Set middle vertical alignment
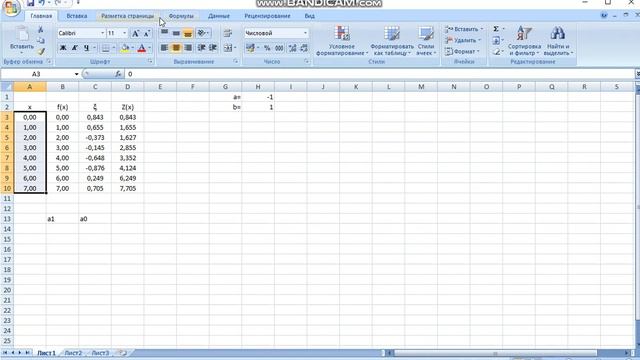This screenshot has height=360, width=640. tap(176, 33)
